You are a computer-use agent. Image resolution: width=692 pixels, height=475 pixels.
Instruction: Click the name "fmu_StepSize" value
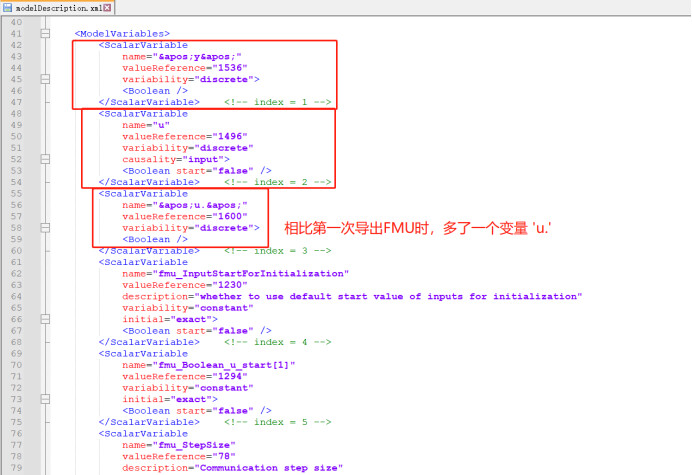coord(194,445)
